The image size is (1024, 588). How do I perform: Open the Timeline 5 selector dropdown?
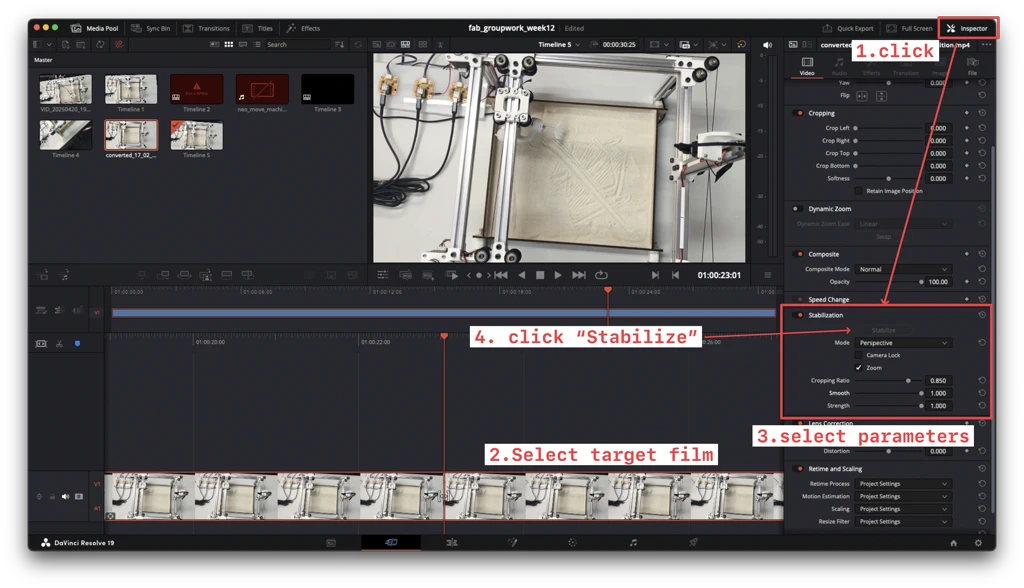point(559,44)
